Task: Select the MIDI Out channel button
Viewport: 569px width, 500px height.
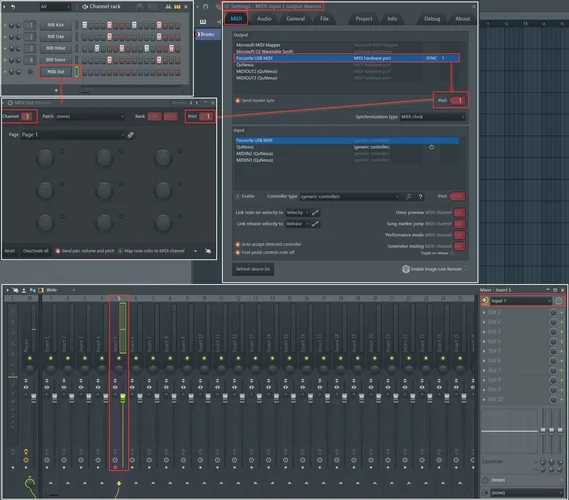Action: pos(56,72)
